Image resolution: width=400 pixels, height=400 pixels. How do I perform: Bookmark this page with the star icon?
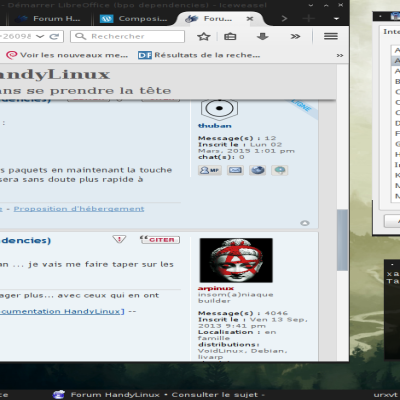tap(204, 36)
